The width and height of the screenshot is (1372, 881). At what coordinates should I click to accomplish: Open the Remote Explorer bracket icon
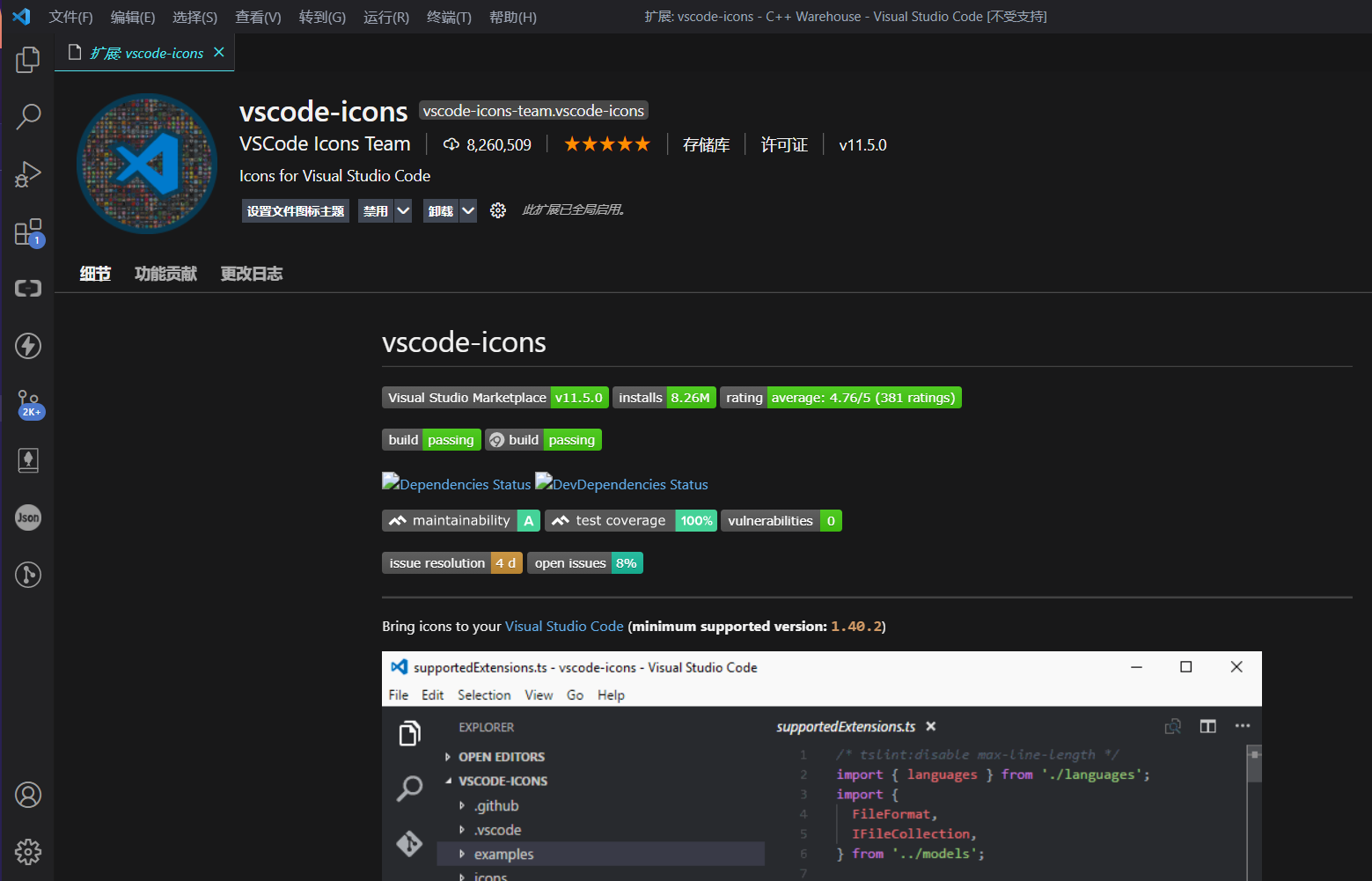tap(28, 289)
